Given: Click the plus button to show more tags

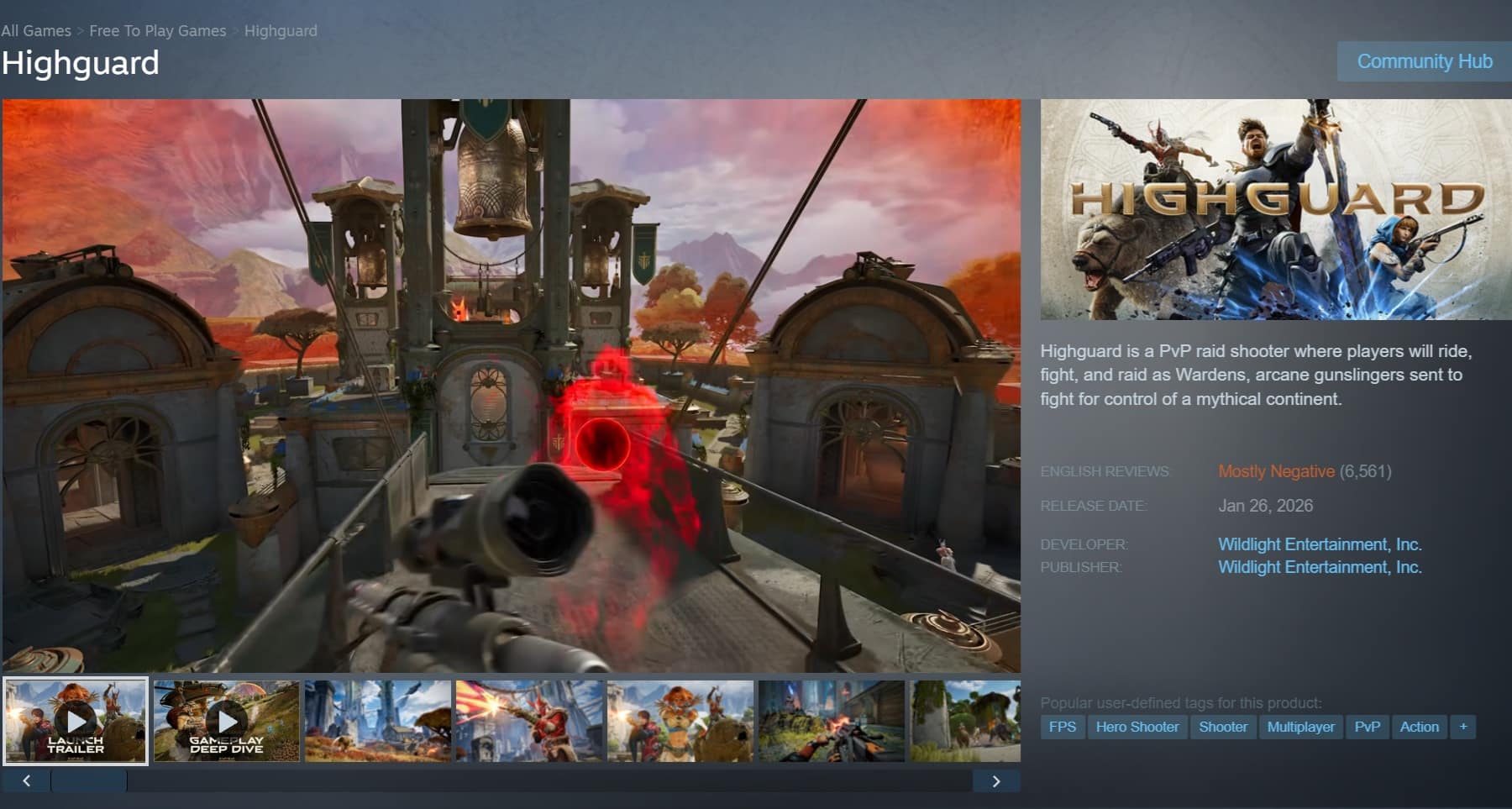Looking at the screenshot, I should point(1463,727).
